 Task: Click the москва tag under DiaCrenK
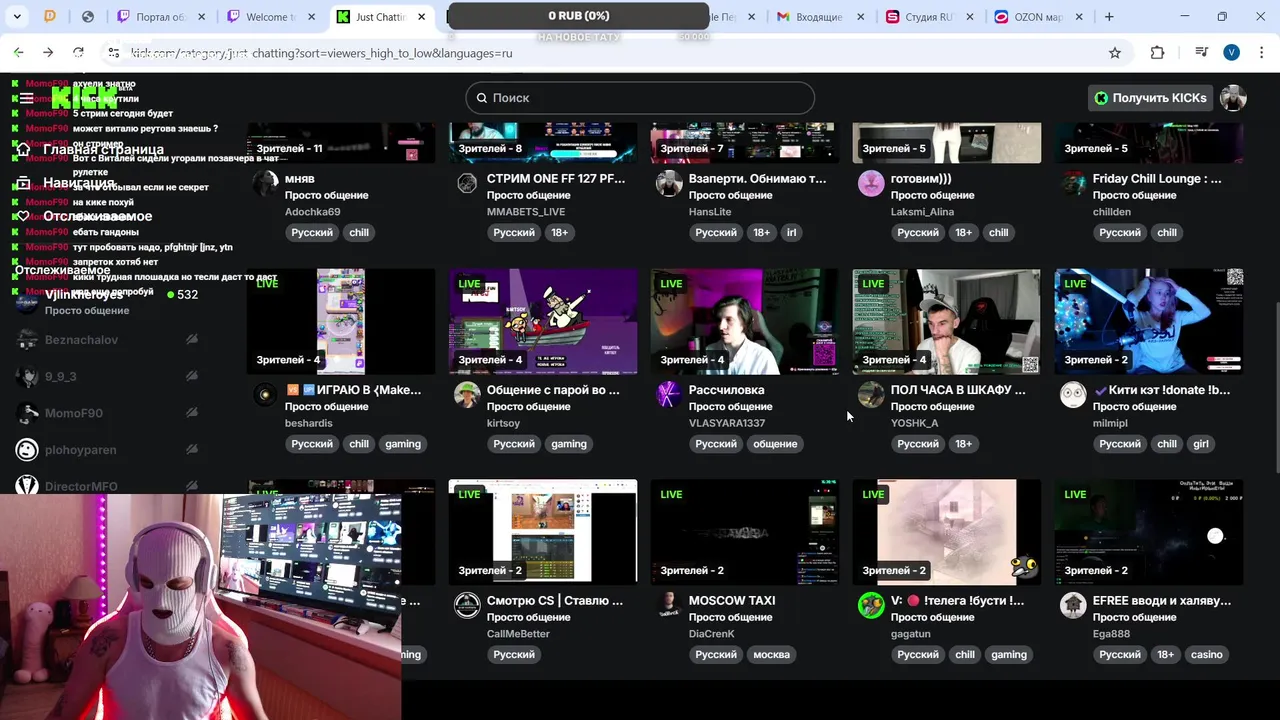771,655
